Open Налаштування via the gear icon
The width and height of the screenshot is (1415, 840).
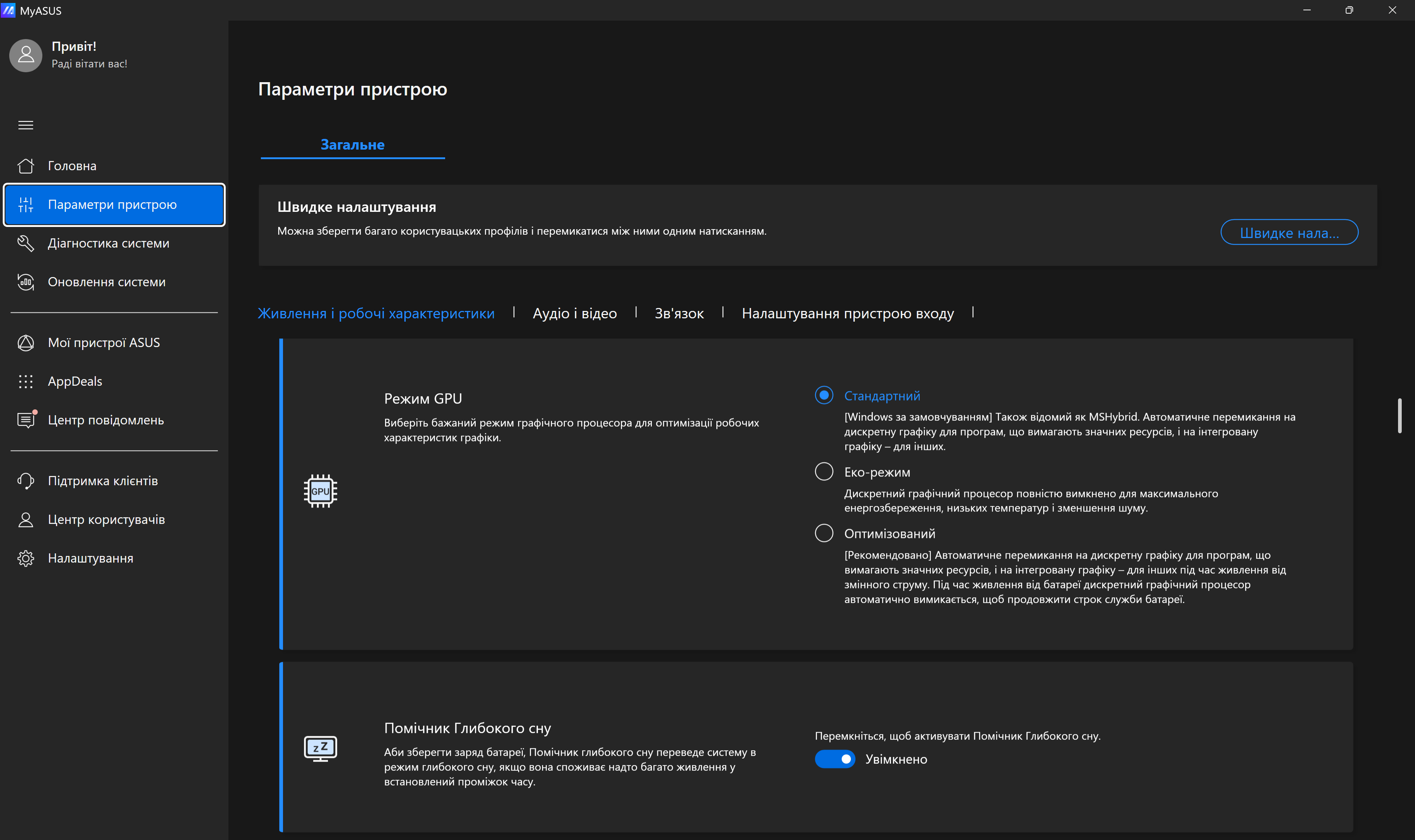[x=25, y=559]
